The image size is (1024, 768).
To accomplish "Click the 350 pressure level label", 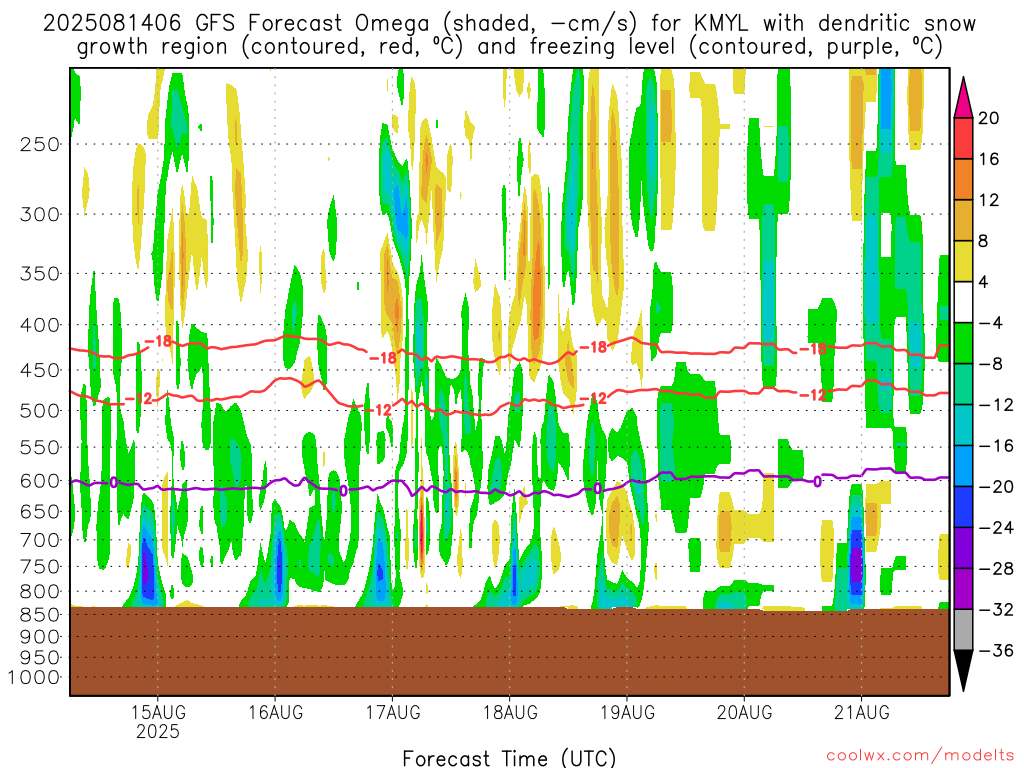I will 40,274.
